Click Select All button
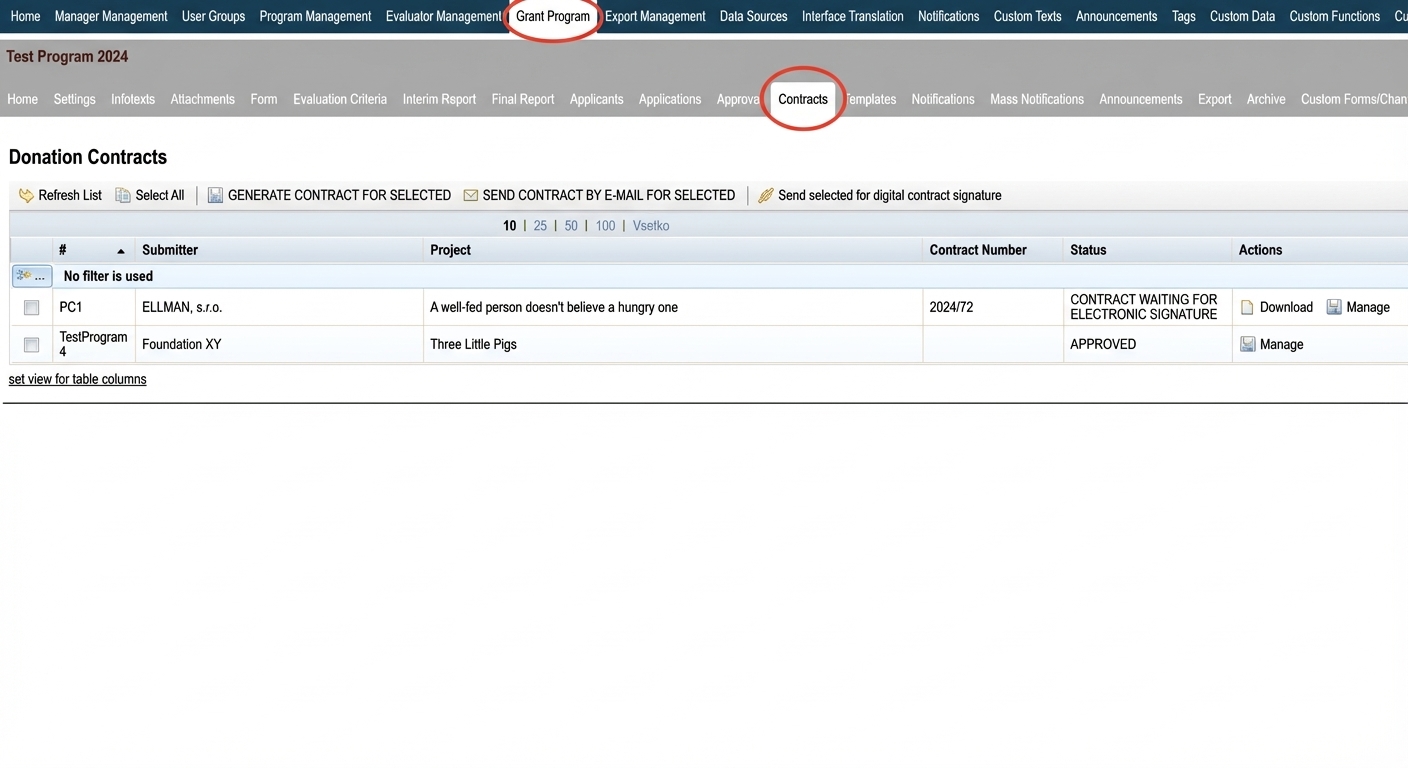 tap(150, 195)
